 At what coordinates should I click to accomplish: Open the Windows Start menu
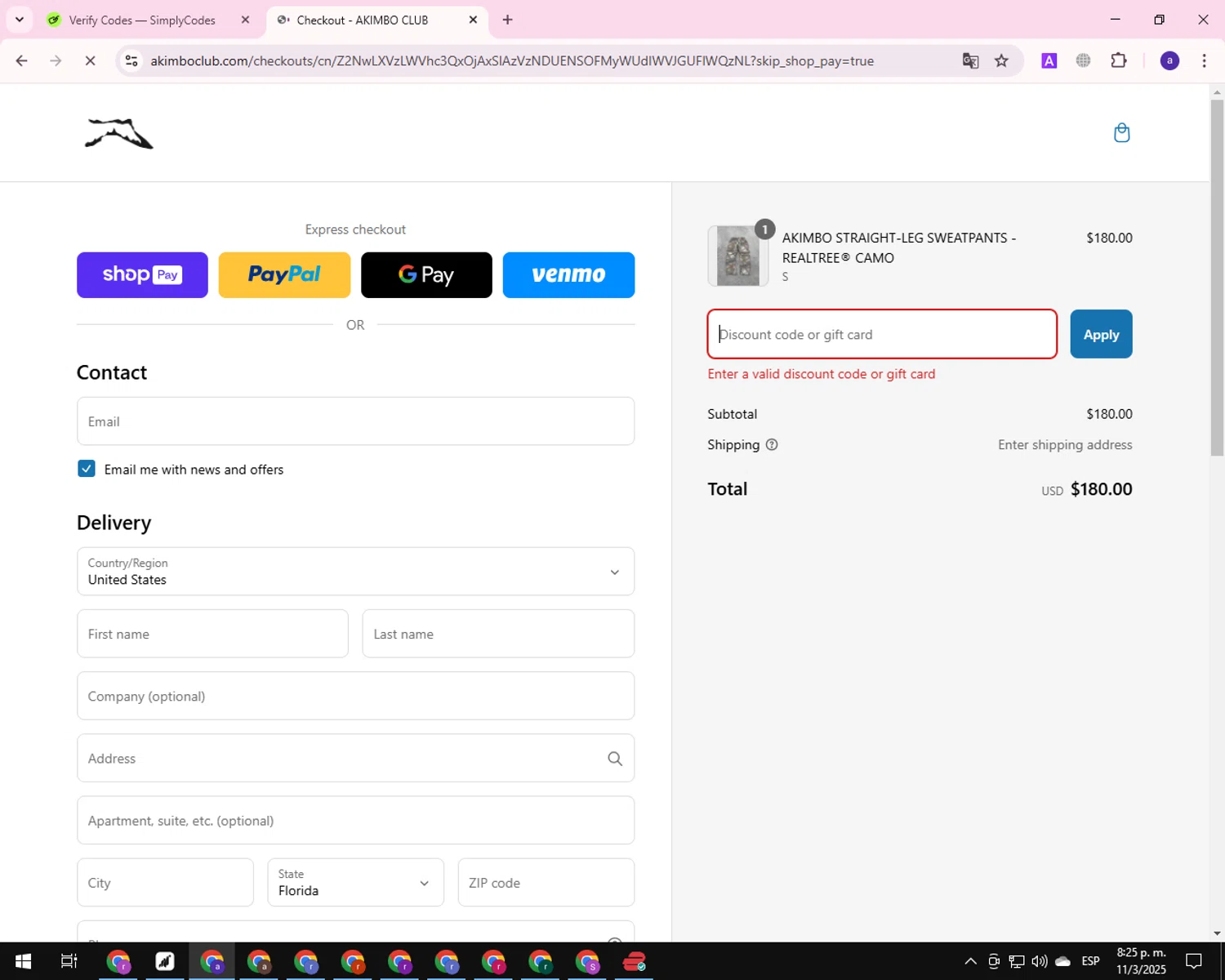[23, 962]
